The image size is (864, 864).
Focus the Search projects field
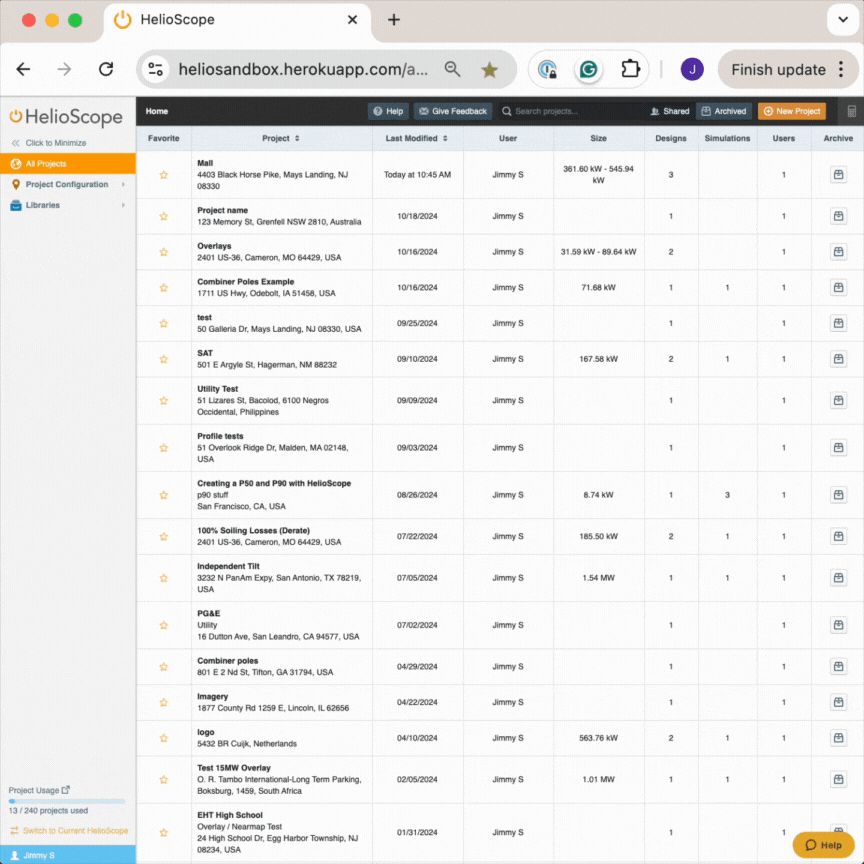(x=570, y=111)
